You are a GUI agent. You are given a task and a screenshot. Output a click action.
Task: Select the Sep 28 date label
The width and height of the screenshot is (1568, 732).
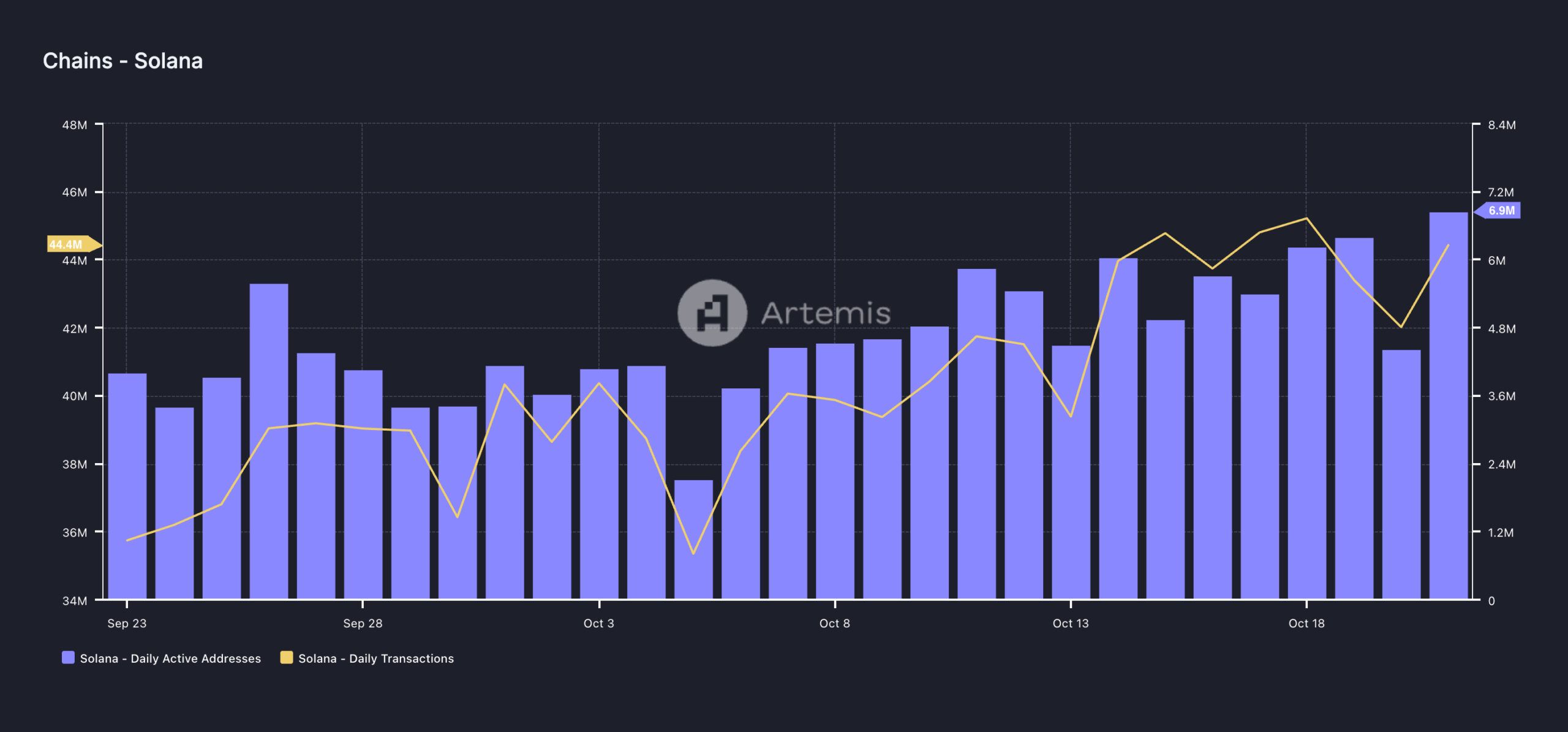(363, 624)
